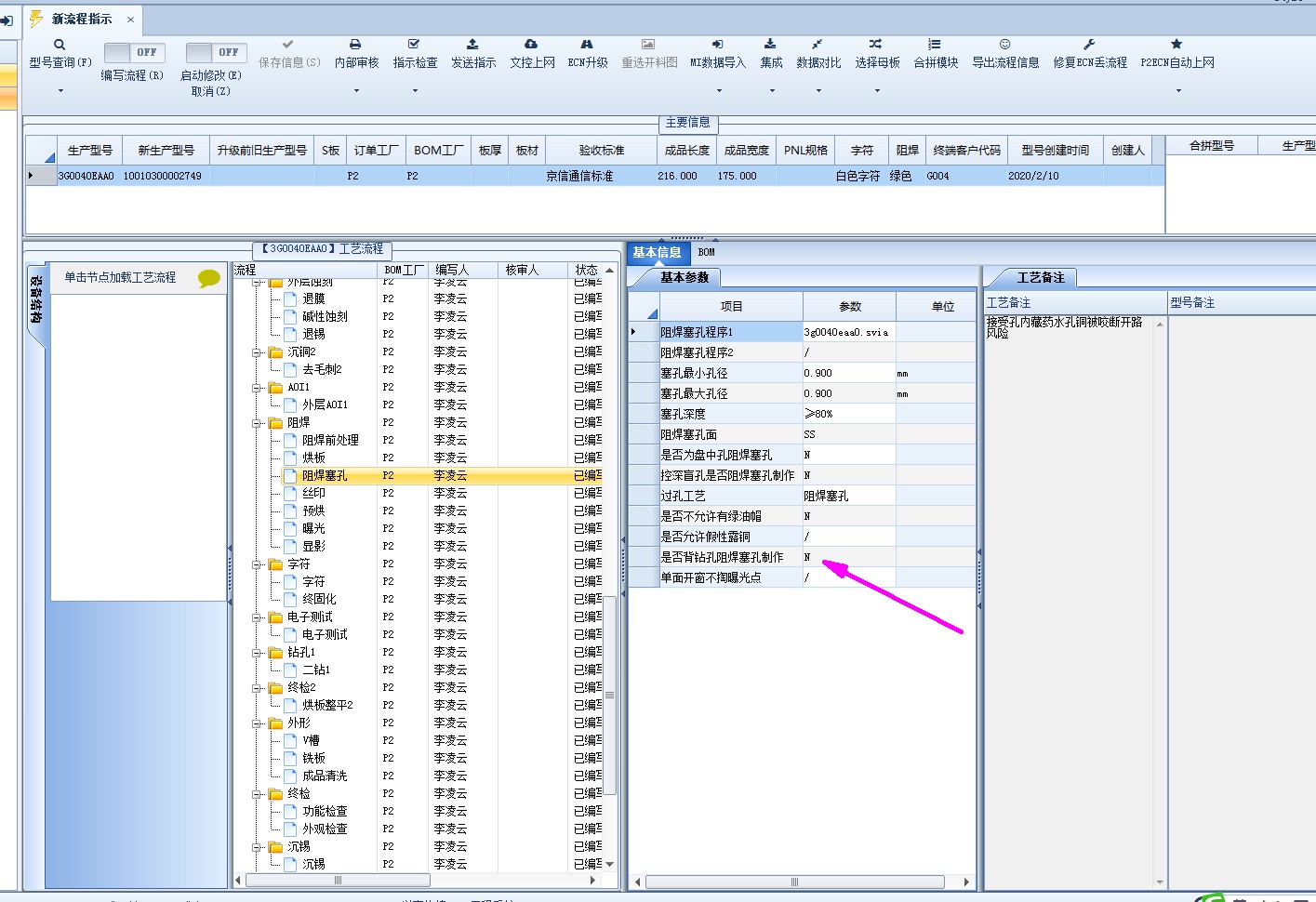Click the 型号查询(F) search icon

(60, 45)
